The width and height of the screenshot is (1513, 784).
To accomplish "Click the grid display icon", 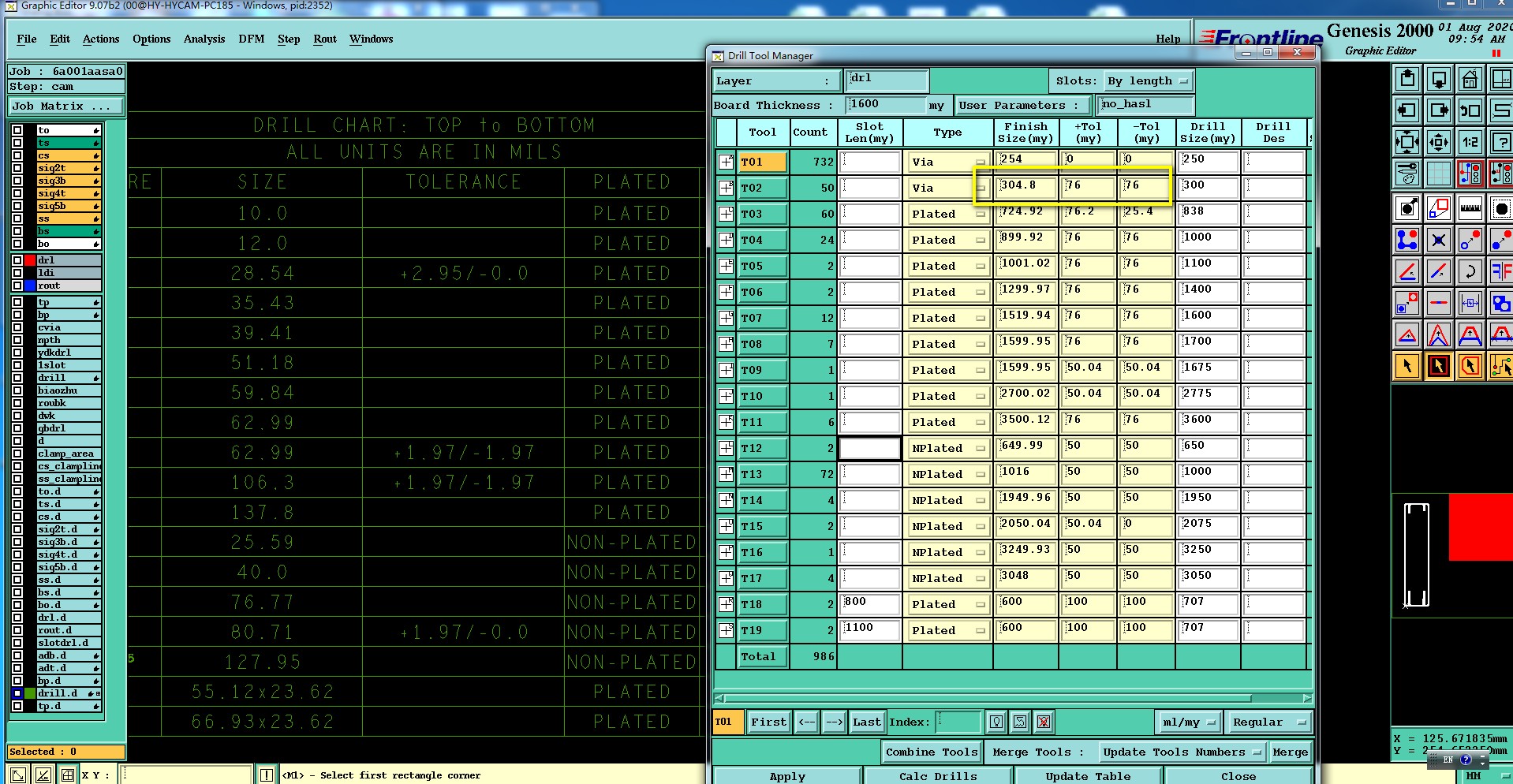I will (1439, 174).
